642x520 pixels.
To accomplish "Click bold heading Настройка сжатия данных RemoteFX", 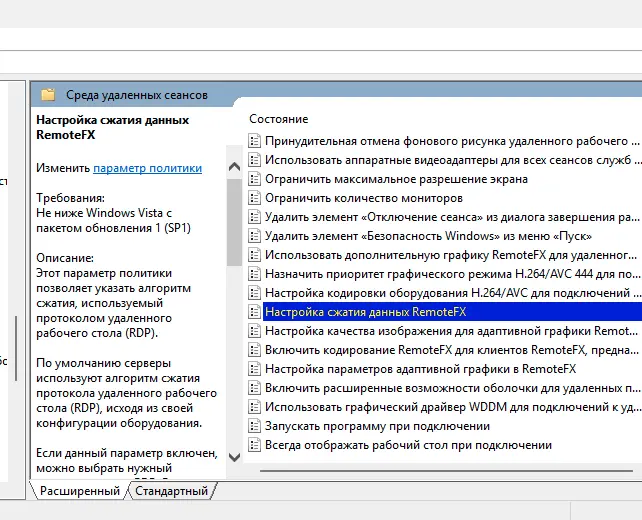I will pos(113,127).
